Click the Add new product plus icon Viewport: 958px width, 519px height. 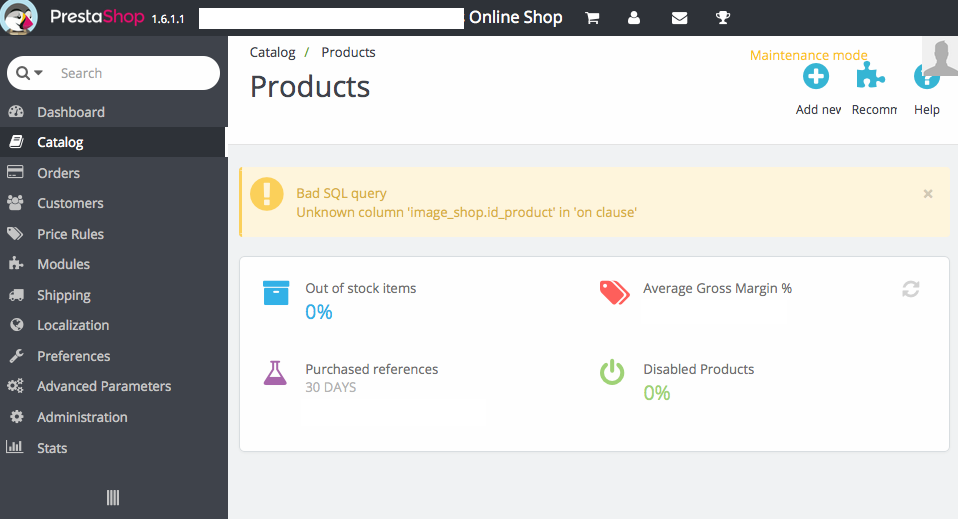(x=816, y=77)
